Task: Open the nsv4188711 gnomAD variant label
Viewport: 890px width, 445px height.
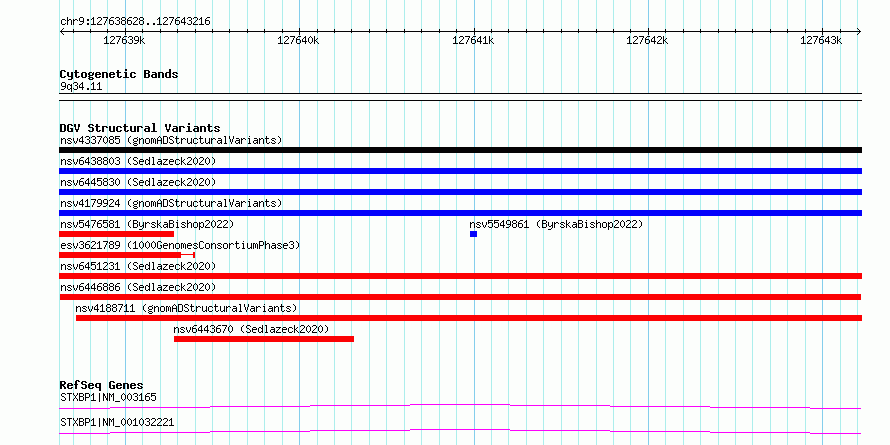Action: pos(186,308)
